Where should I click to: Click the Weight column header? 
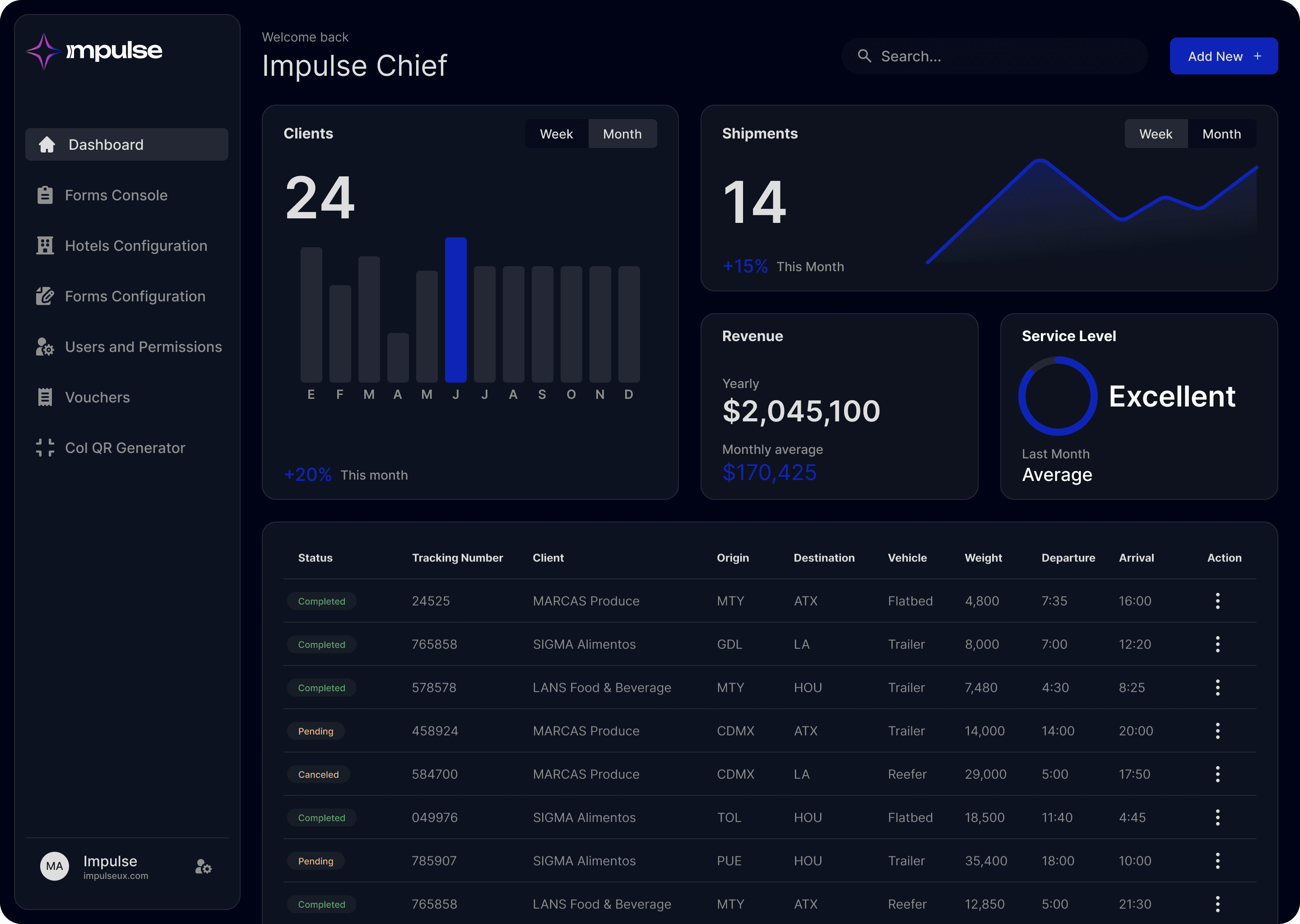pos(983,558)
